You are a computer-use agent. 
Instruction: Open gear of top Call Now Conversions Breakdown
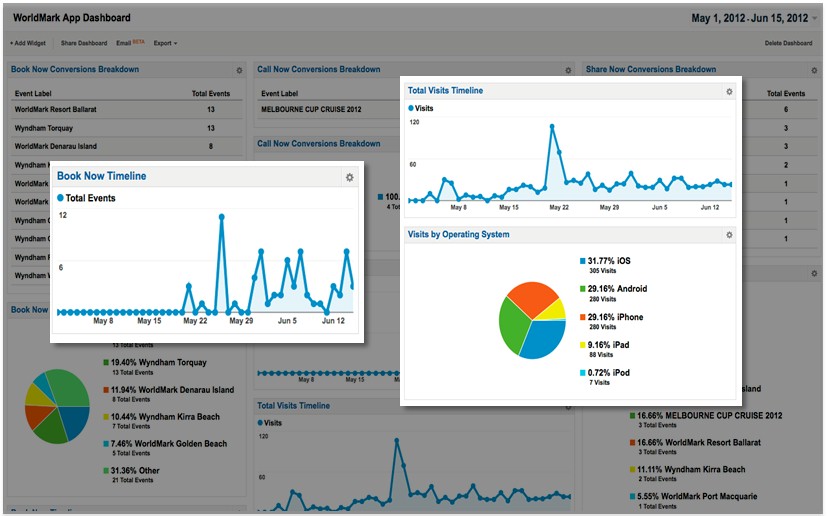[x=568, y=70]
